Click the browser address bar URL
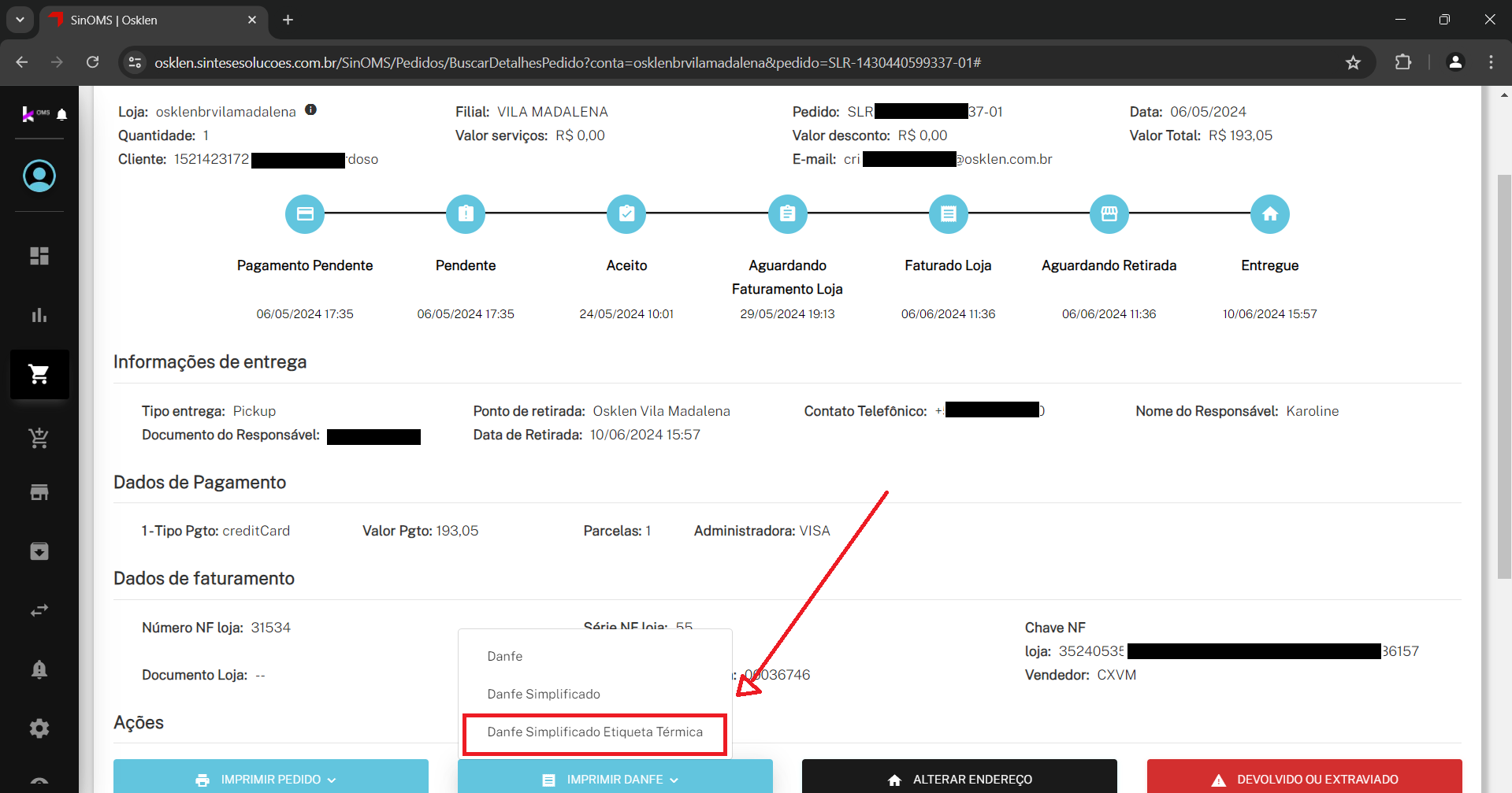 click(567, 63)
